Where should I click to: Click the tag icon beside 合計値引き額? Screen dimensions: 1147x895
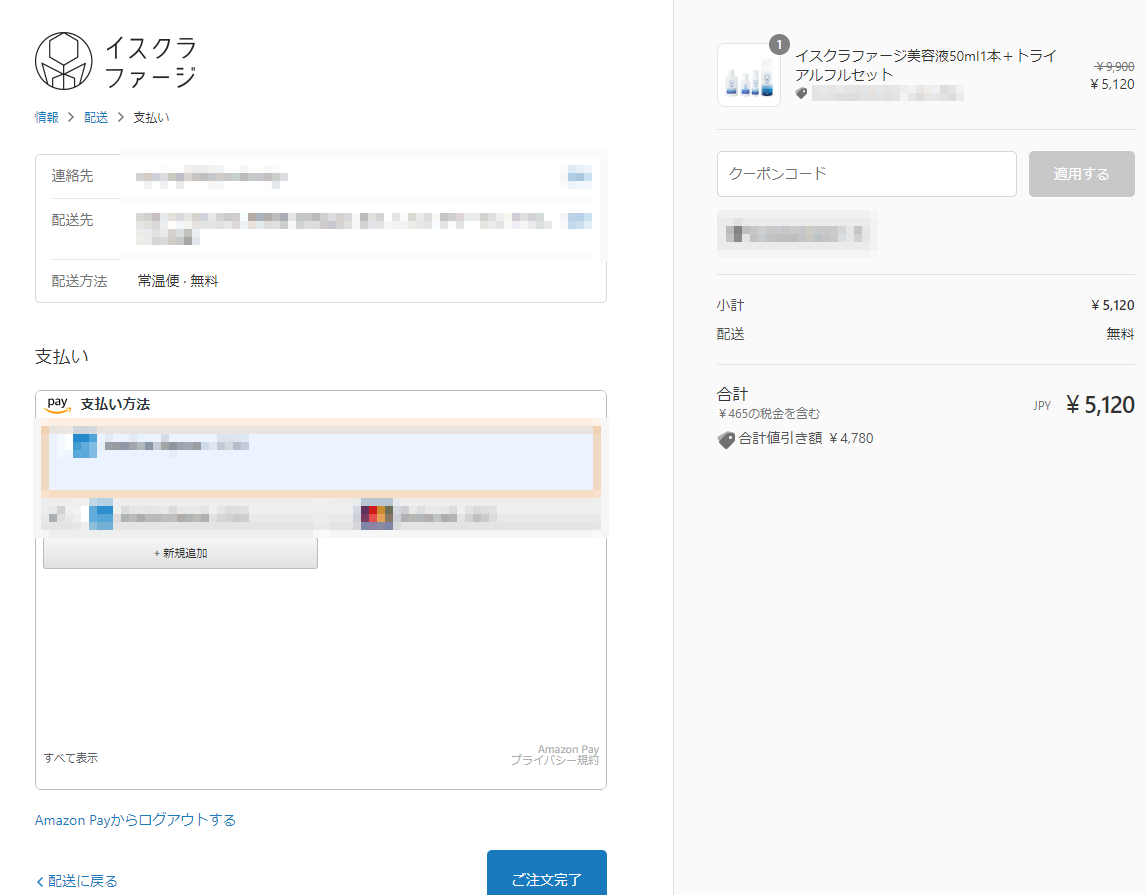click(x=726, y=439)
